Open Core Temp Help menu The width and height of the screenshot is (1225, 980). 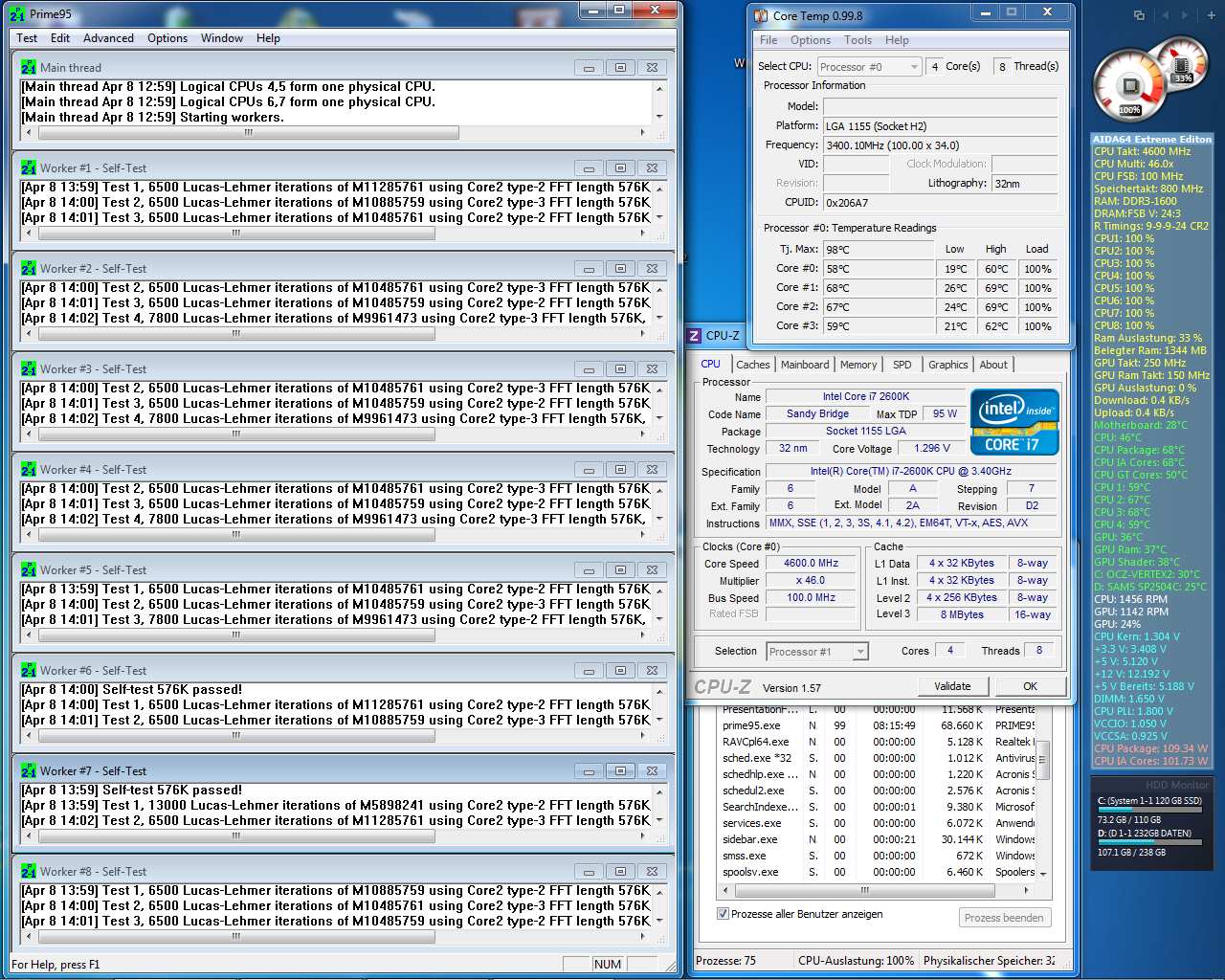click(897, 40)
